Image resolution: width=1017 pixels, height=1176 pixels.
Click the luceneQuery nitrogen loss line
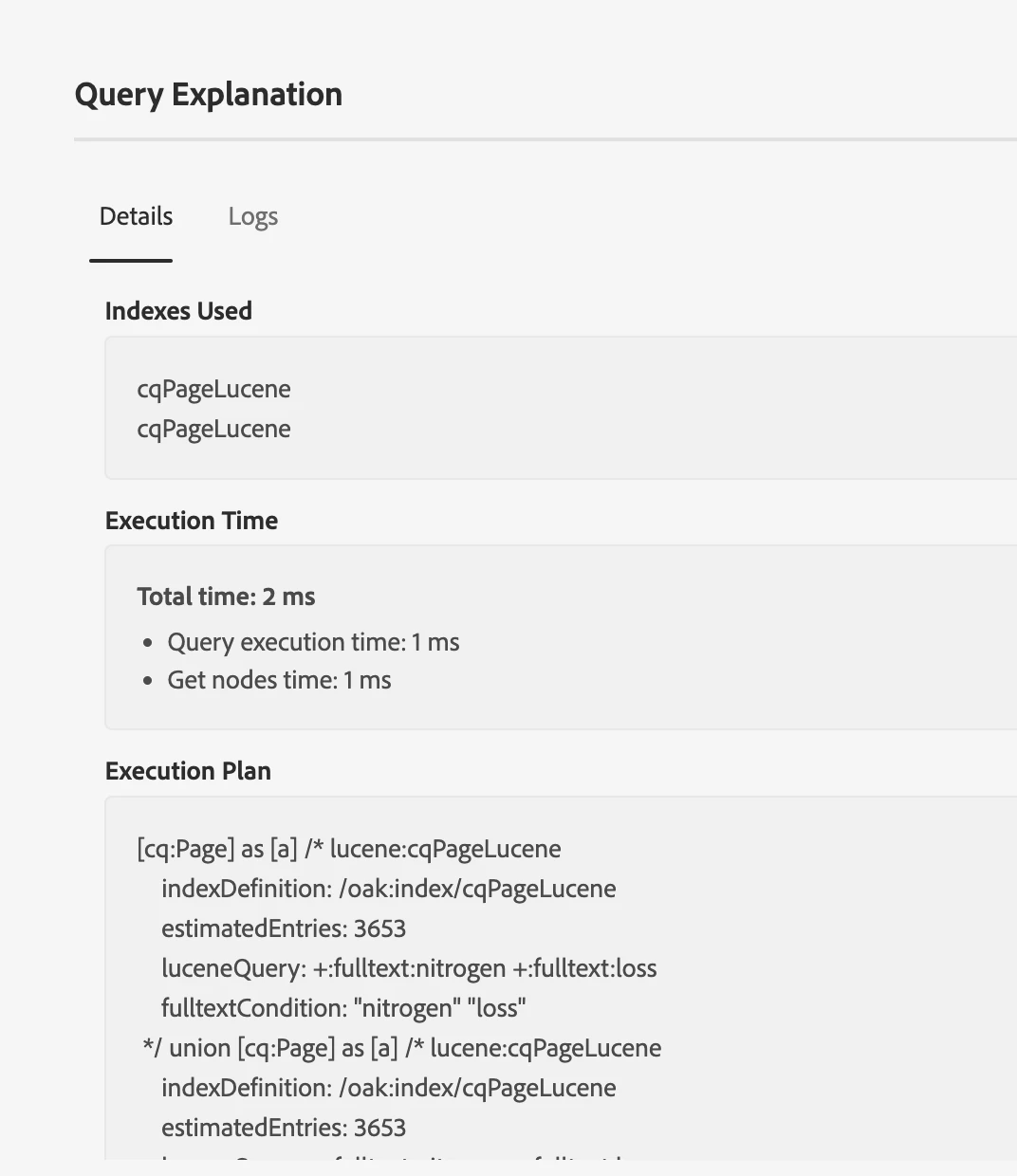409,968
